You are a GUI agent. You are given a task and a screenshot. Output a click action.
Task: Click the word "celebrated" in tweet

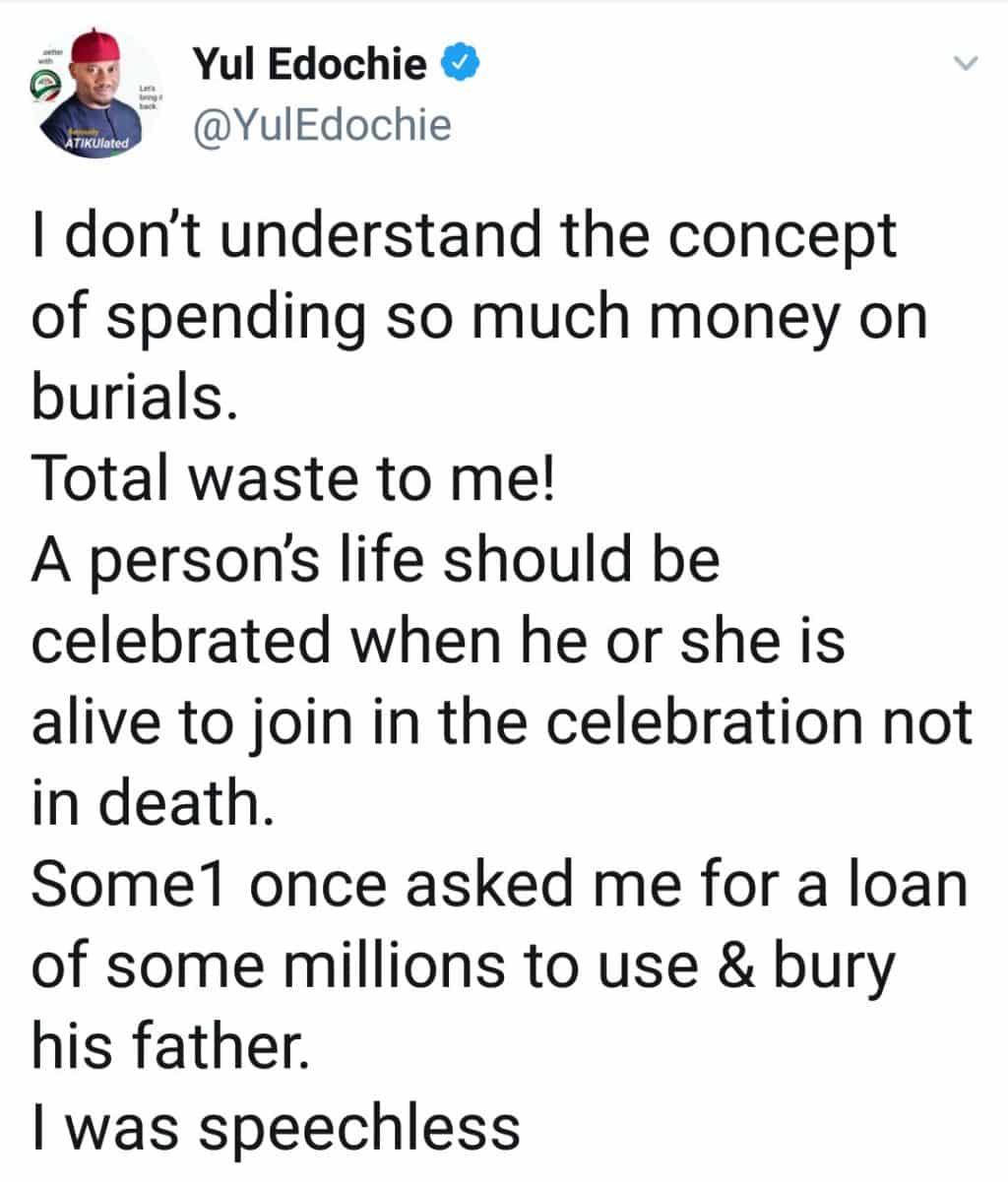tap(180, 641)
